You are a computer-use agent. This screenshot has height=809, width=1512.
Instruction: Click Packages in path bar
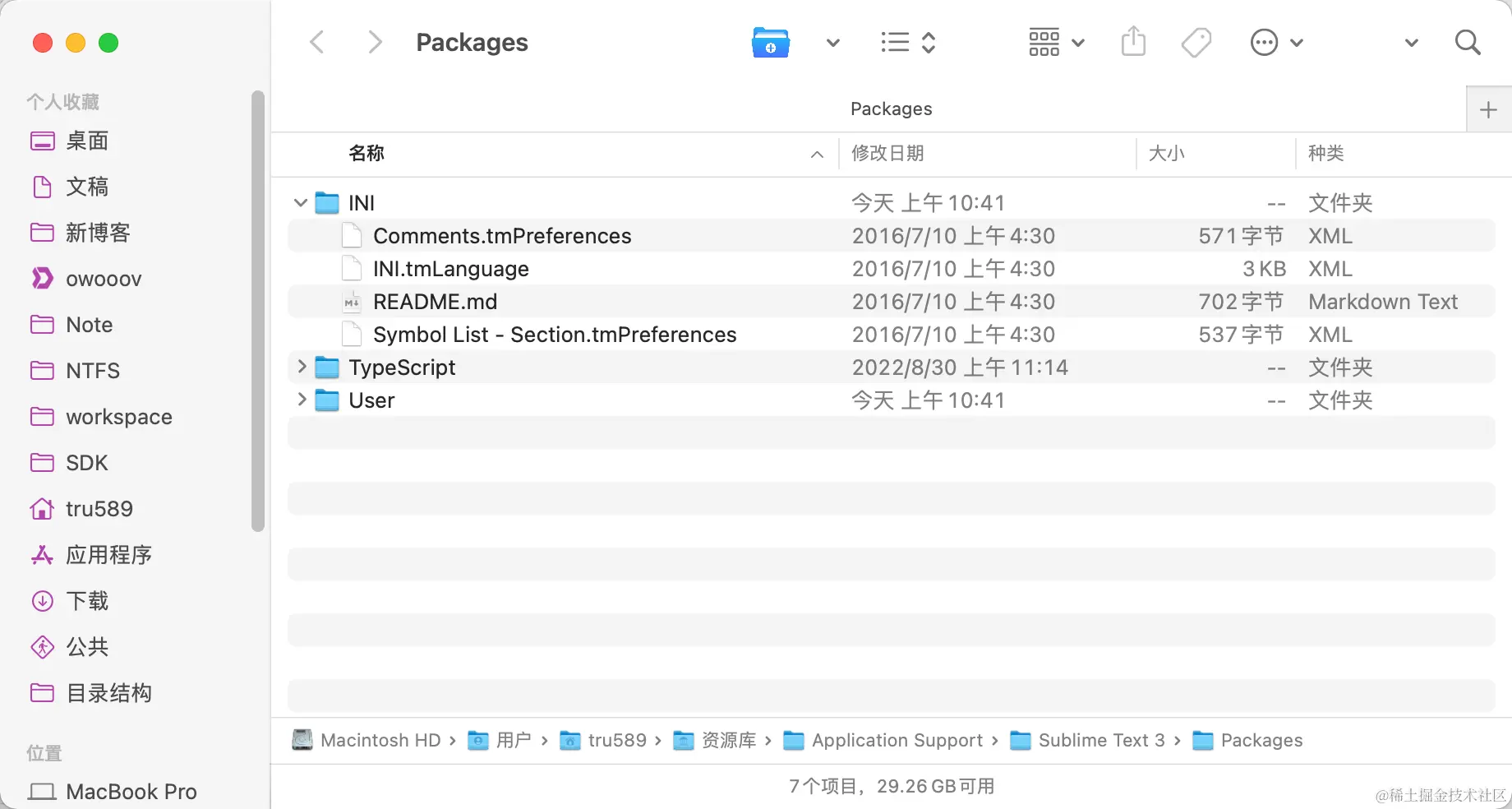tap(1247, 740)
